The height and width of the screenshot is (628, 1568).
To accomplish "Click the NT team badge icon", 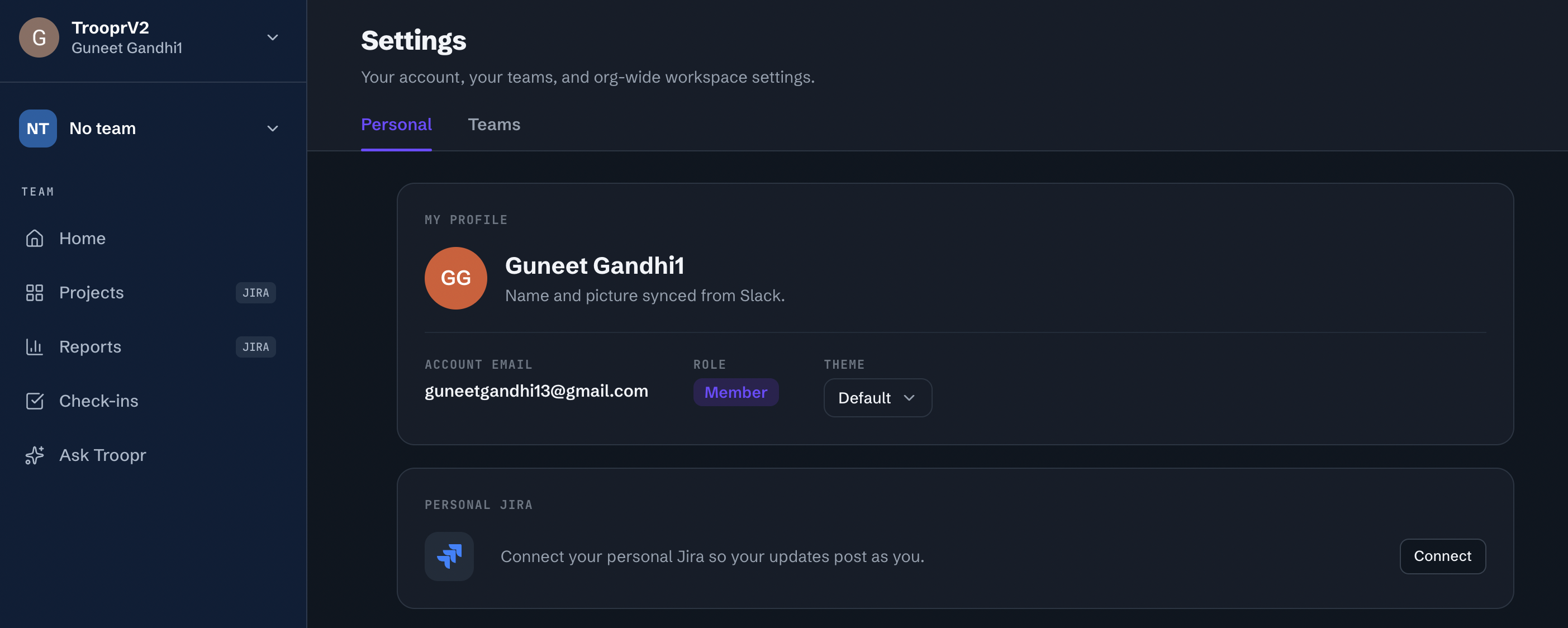I will [38, 129].
